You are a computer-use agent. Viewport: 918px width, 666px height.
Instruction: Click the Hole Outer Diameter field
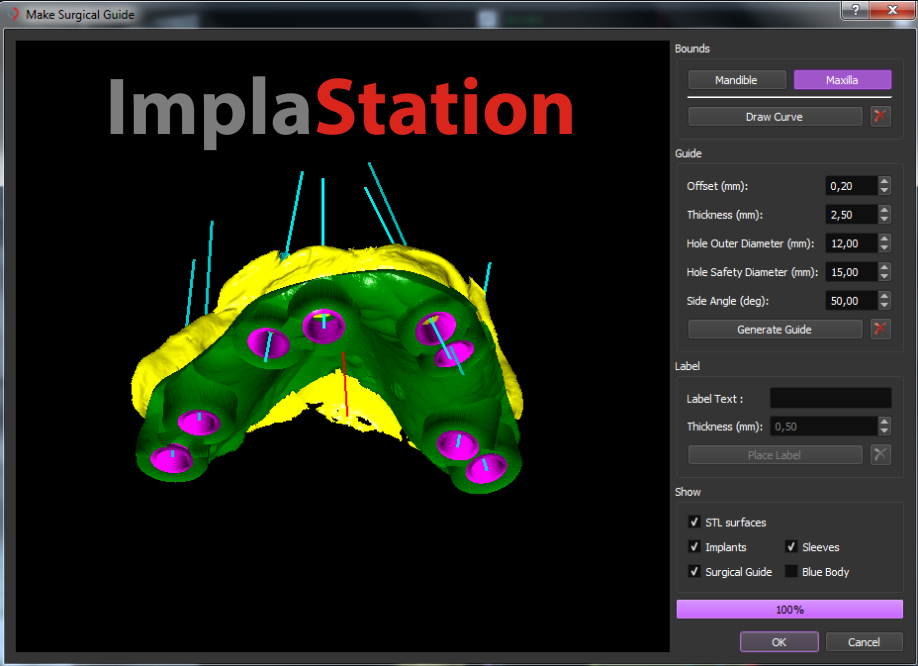pyautogui.click(x=851, y=243)
